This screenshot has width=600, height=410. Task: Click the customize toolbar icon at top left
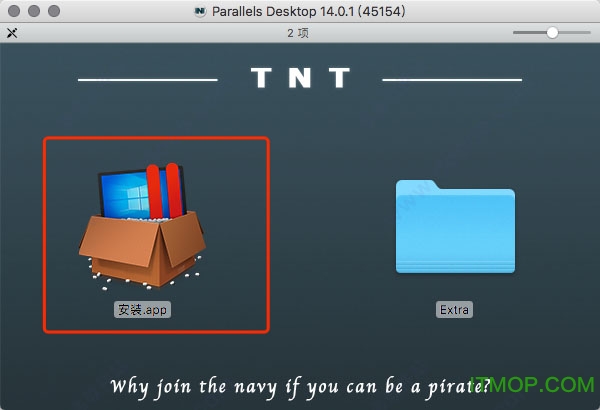[12, 33]
